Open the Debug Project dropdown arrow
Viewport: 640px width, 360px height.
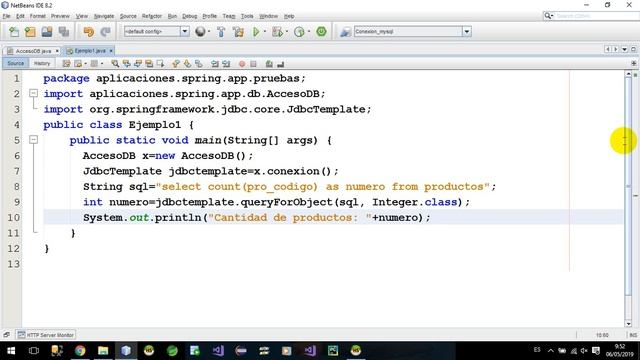pyautogui.click(x=287, y=31)
